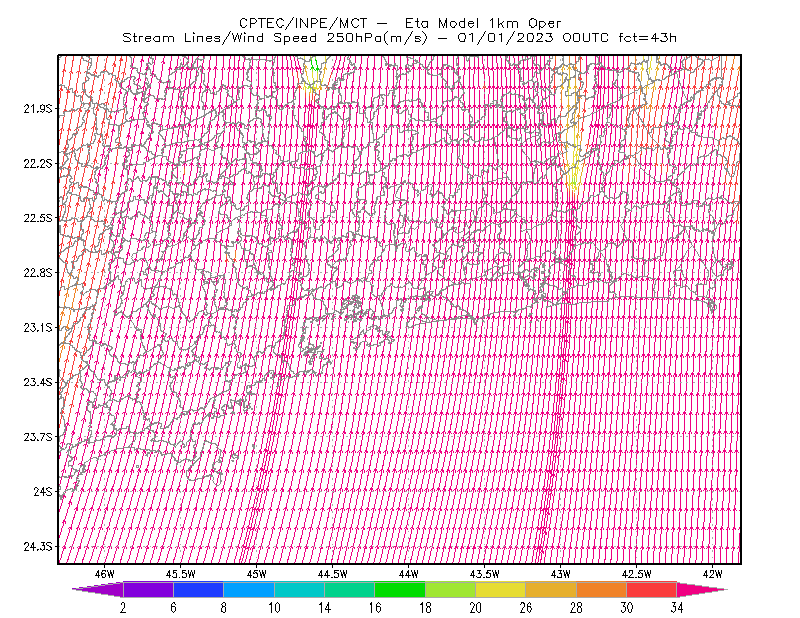Click the 24.3S latitude axis label
This screenshot has width=800, height=618.
coord(38,547)
